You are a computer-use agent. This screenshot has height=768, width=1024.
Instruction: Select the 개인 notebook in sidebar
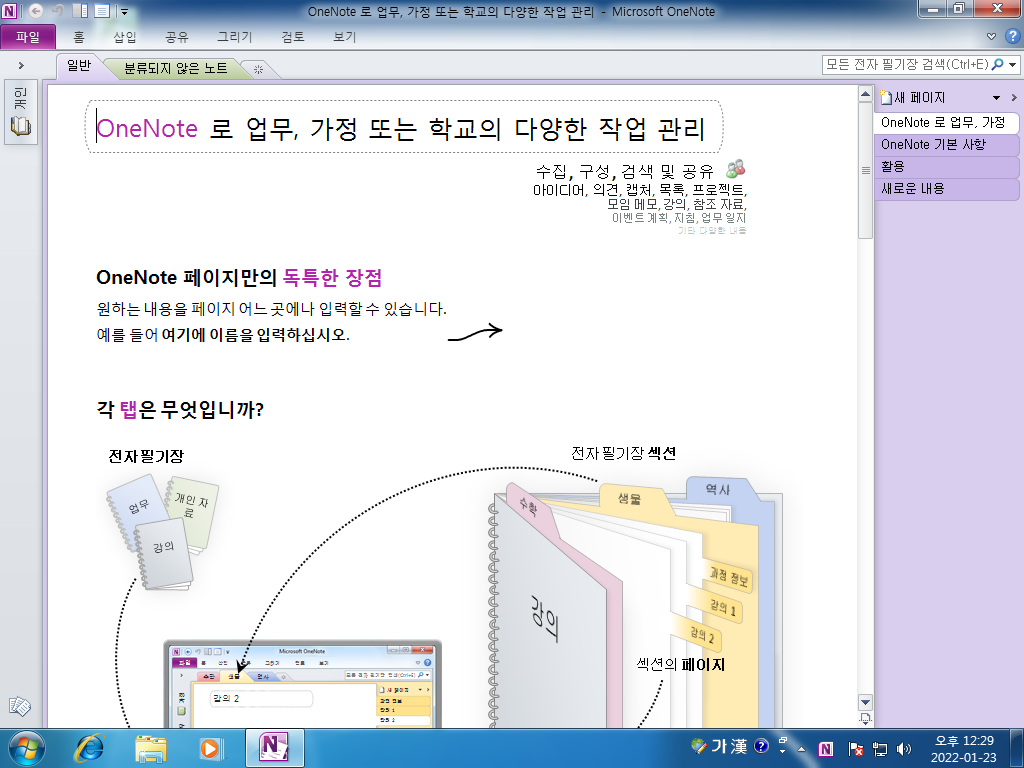click(x=20, y=112)
